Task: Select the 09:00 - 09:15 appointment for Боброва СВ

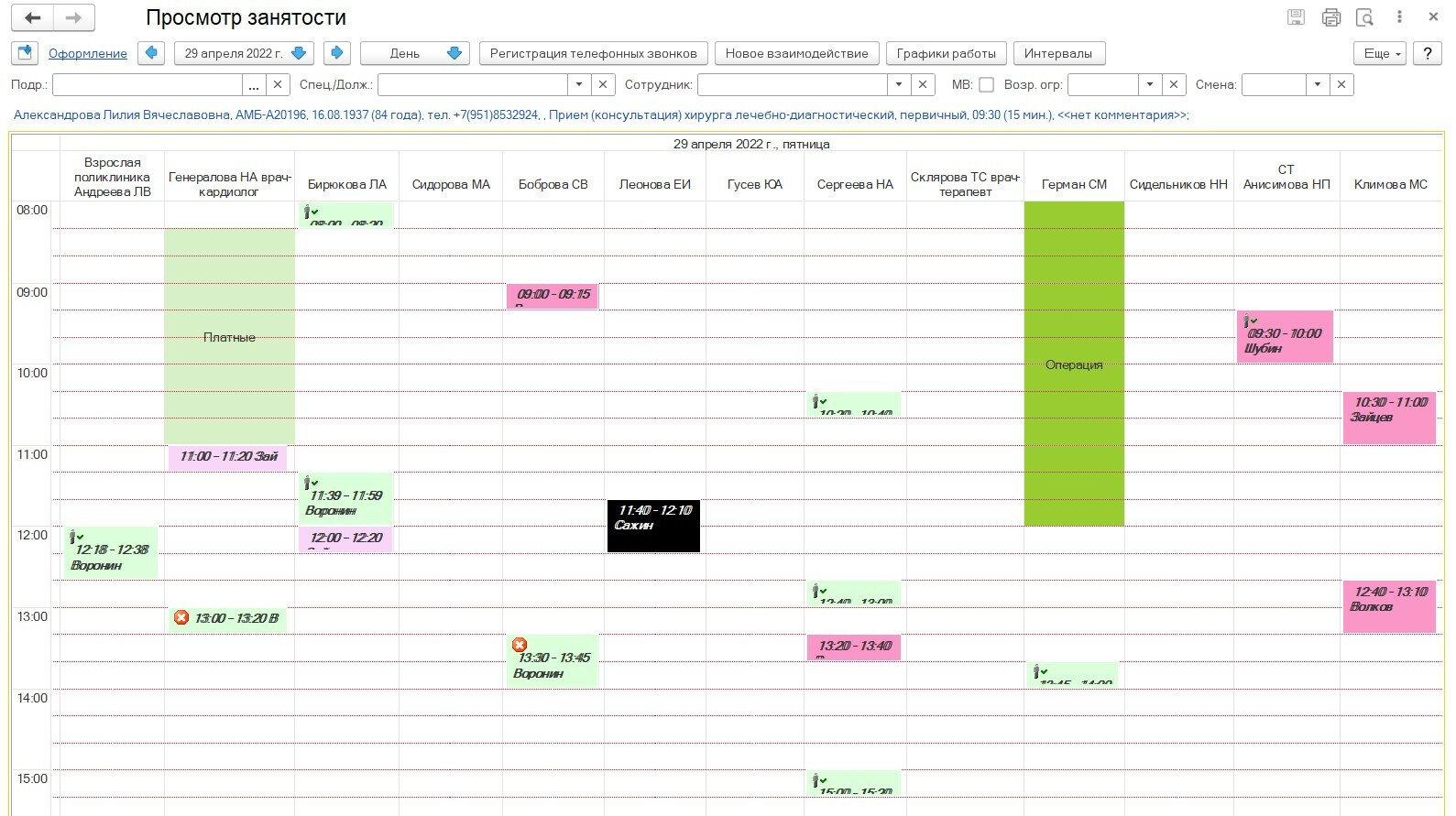Action: tap(553, 296)
